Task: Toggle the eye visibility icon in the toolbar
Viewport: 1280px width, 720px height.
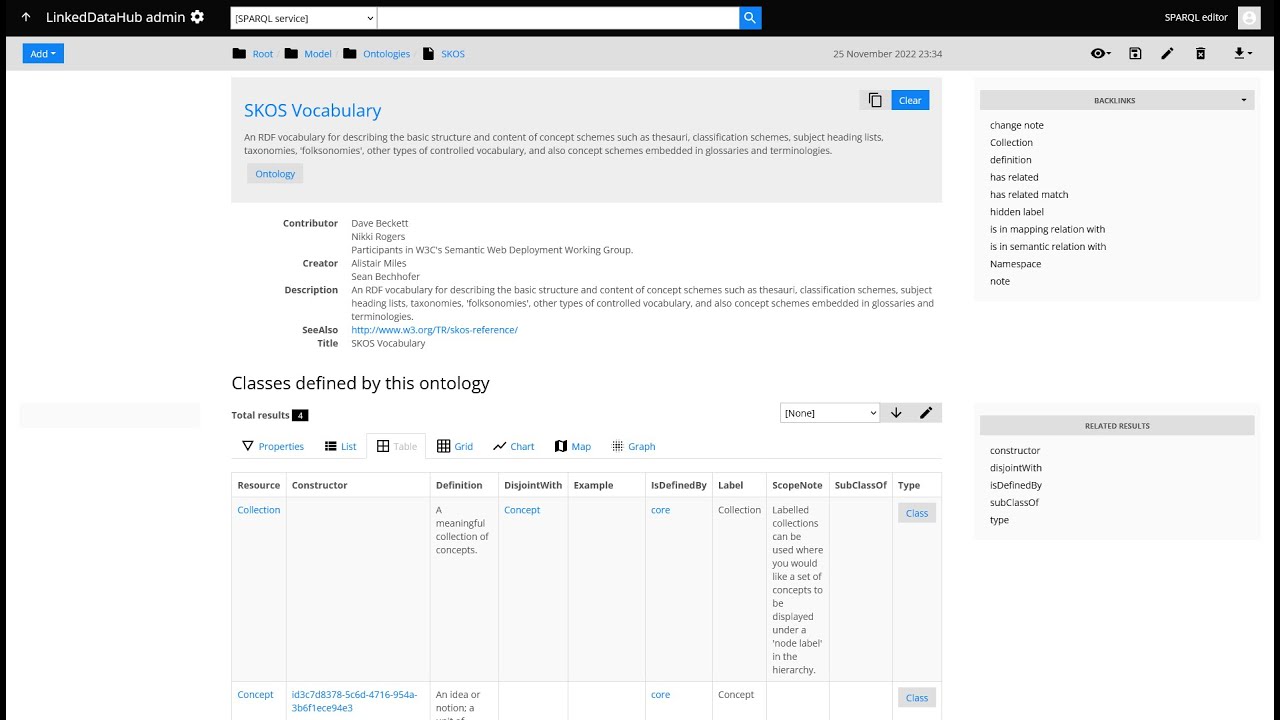Action: coord(1100,54)
